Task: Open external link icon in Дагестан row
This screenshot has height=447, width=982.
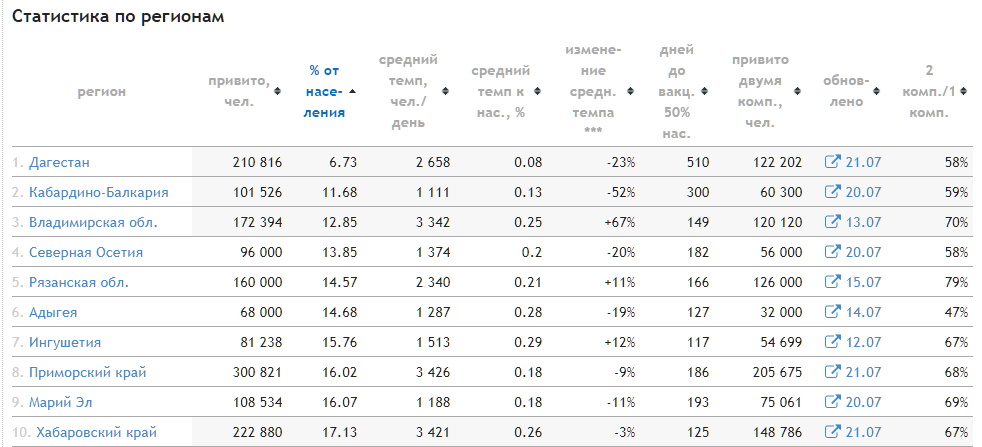Action: pyautogui.click(x=832, y=162)
